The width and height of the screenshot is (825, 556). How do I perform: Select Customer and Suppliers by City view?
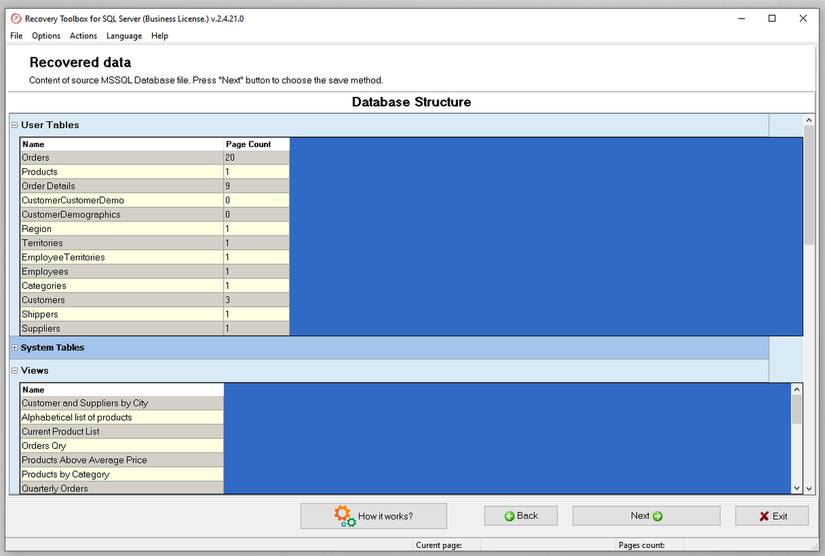(x=122, y=403)
